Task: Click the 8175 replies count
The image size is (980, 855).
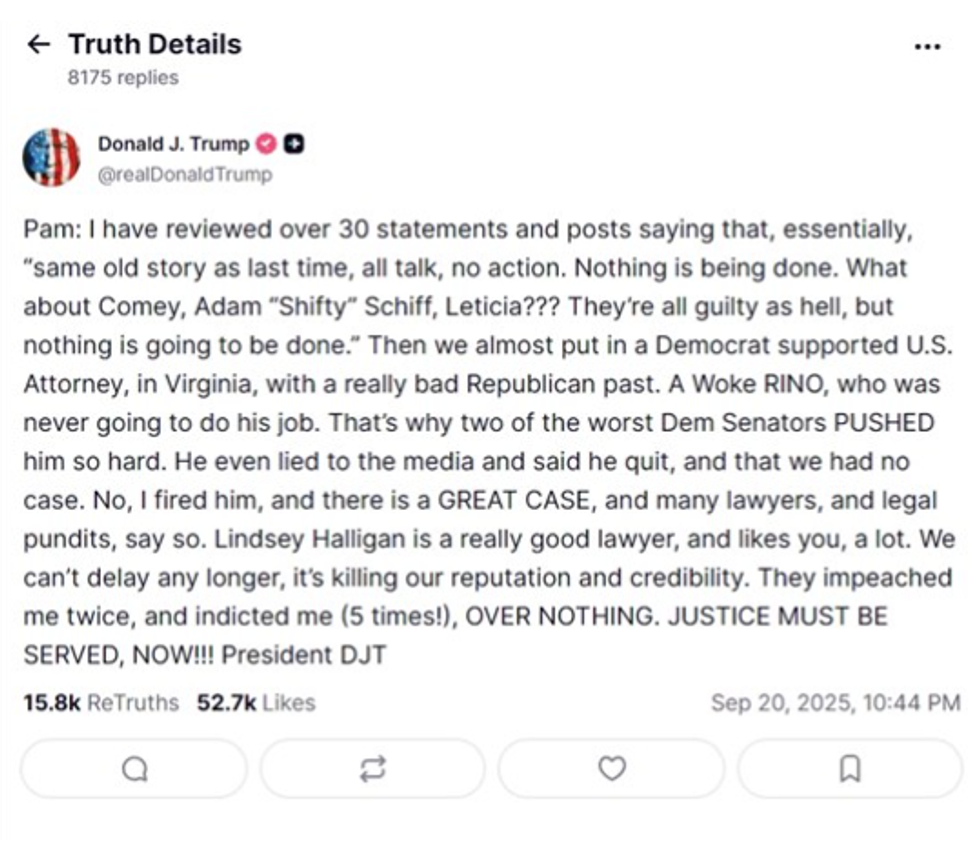Action: click(x=123, y=77)
